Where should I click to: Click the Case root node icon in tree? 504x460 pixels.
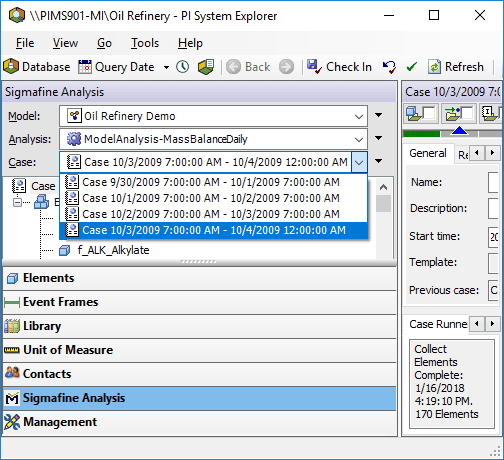19,186
